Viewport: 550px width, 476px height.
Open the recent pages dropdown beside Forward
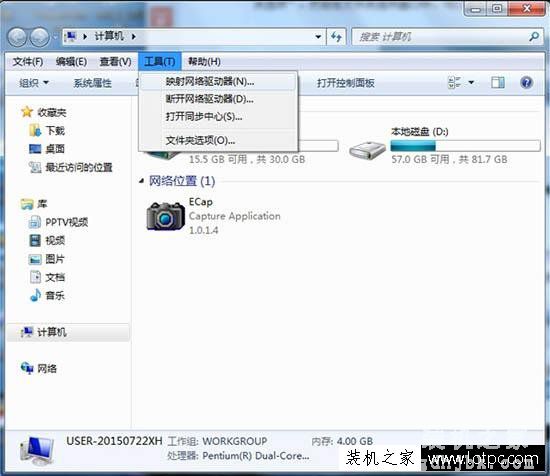coord(55,37)
